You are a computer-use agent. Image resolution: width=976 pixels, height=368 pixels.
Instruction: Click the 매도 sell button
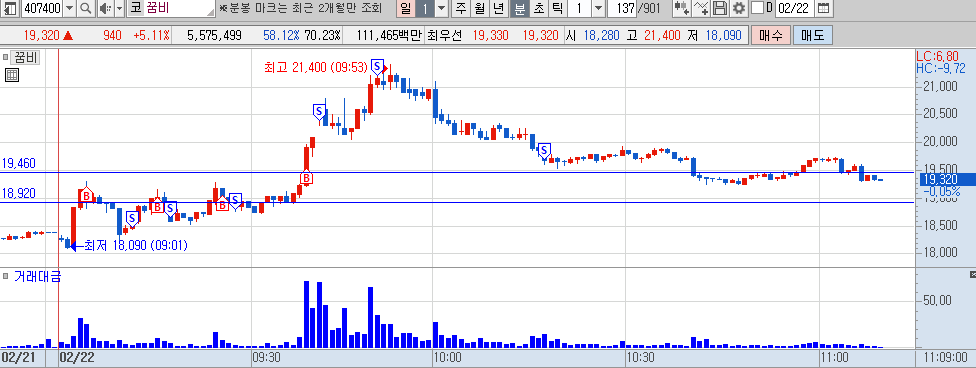(812, 35)
